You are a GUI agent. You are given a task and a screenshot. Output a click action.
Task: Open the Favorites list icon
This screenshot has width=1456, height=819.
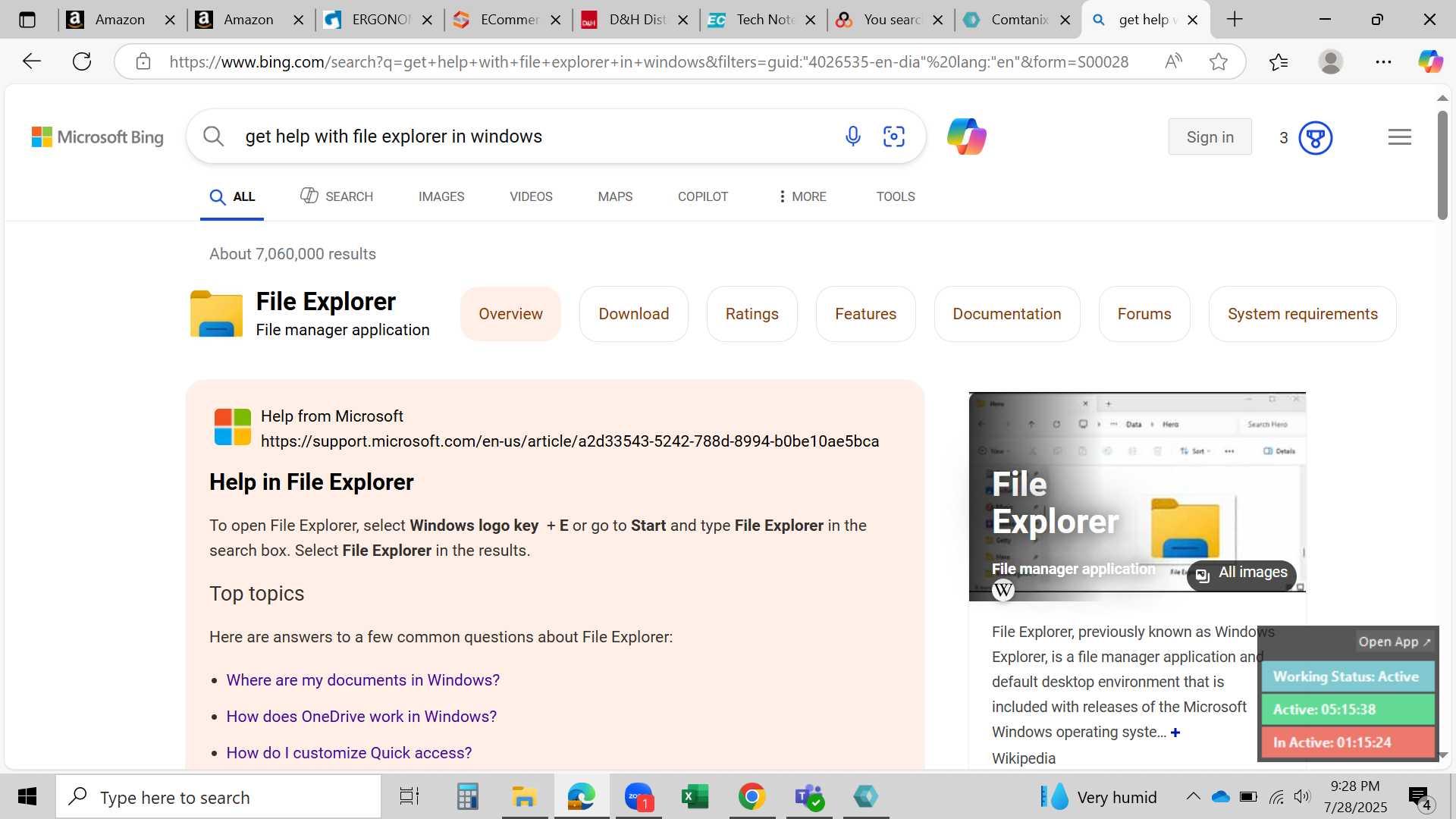click(x=1279, y=61)
